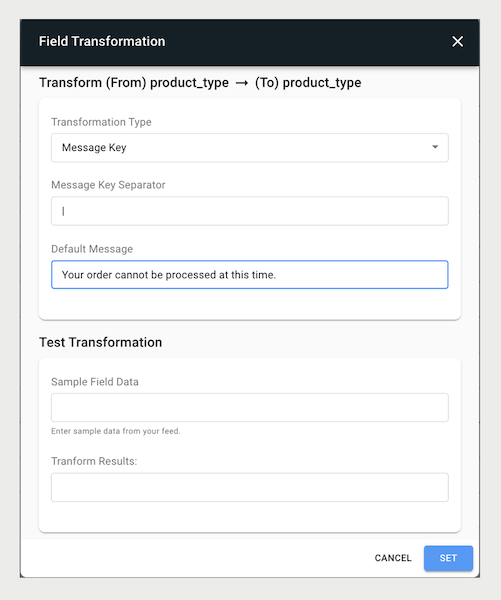The height and width of the screenshot is (600, 501).
Task: Click the Field Transformation title
Action: (x=102, y=41)
